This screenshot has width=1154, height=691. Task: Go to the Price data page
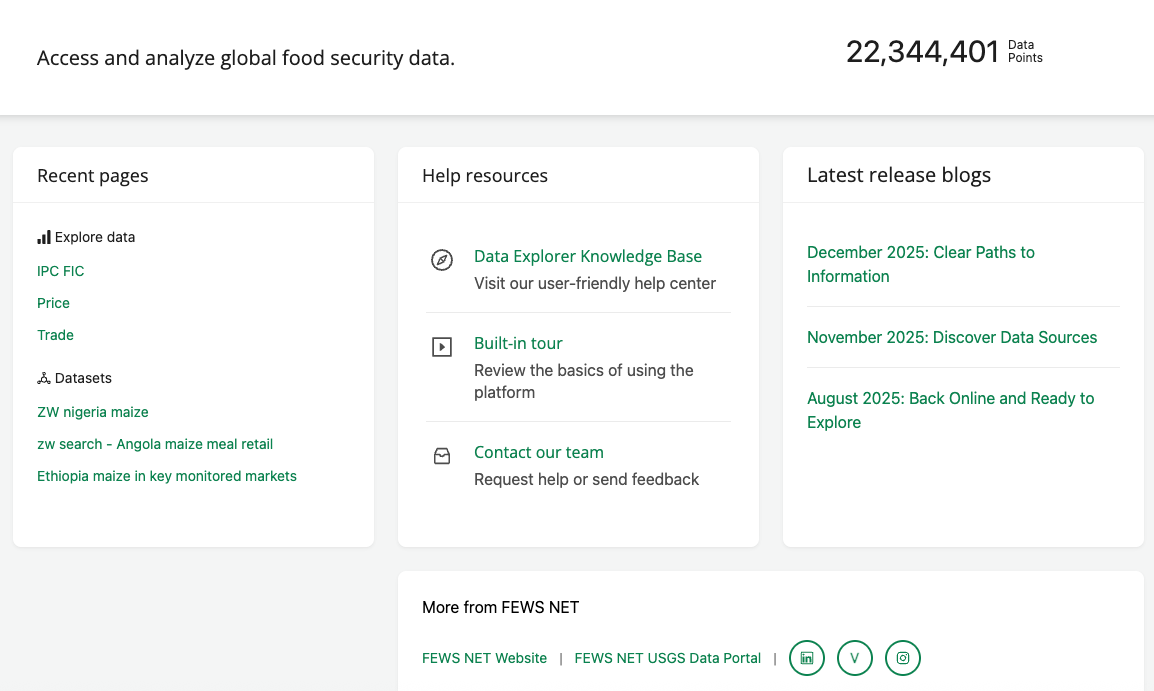(x=53, y=303)
